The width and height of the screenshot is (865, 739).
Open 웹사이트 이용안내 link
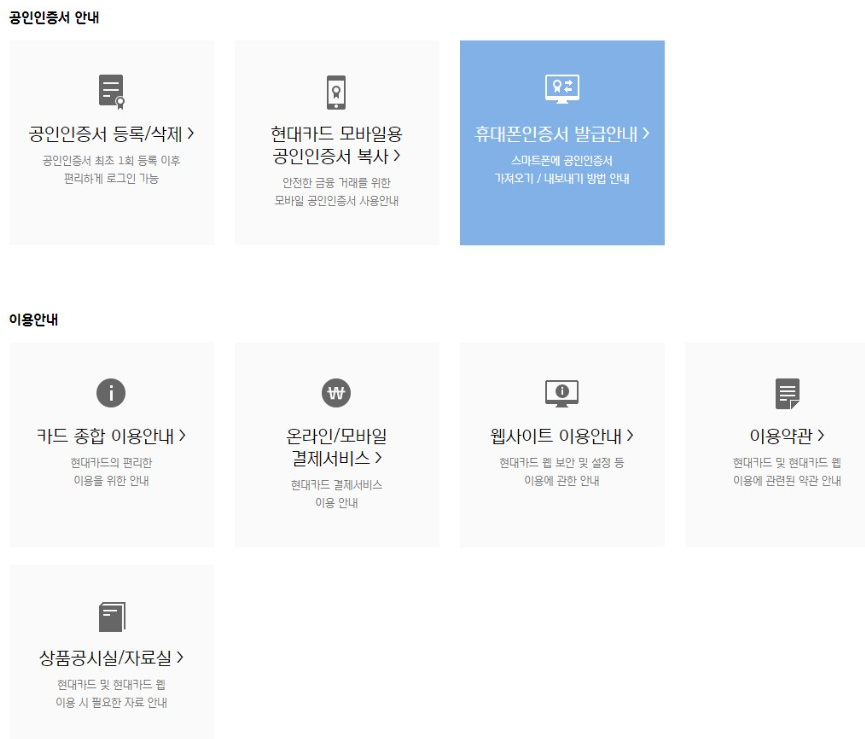tap(562, 436)
